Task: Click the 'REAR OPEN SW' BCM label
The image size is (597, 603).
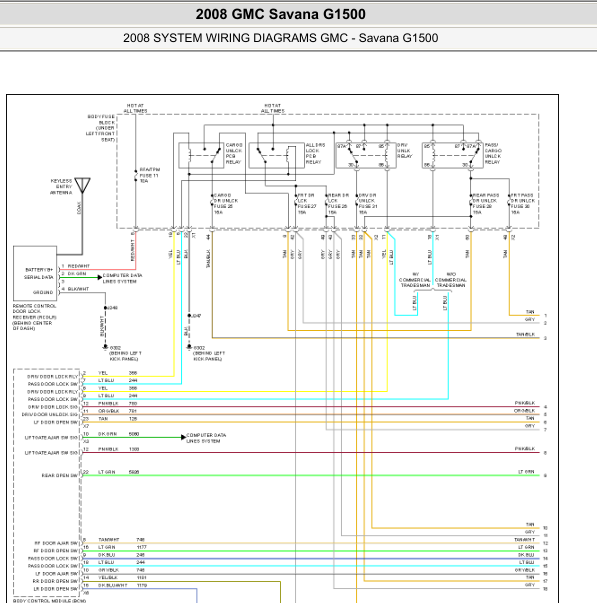Action: pyautogui.click(x=60, y=475)
